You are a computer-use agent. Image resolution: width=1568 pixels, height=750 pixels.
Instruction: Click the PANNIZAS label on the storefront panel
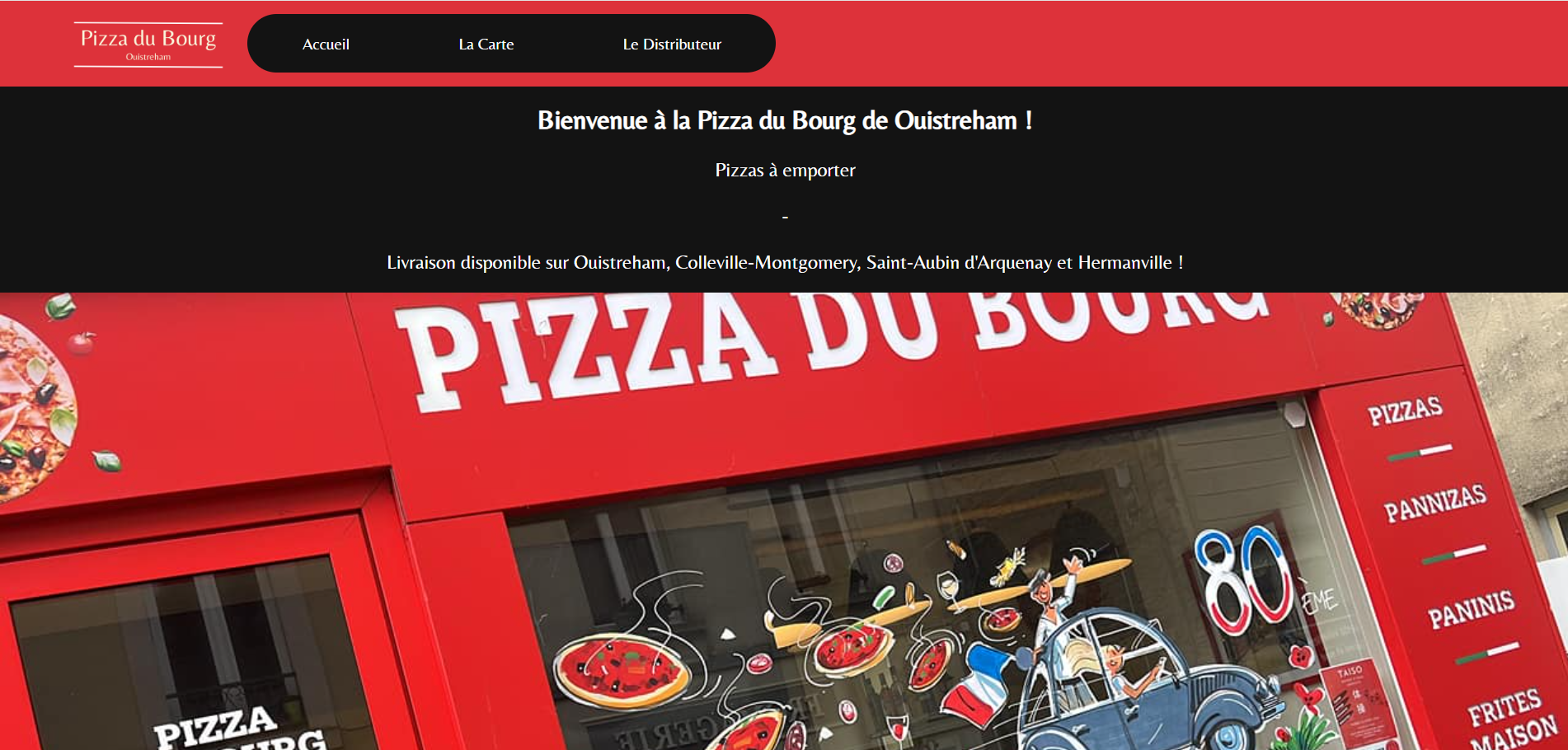coord(1435,503)
